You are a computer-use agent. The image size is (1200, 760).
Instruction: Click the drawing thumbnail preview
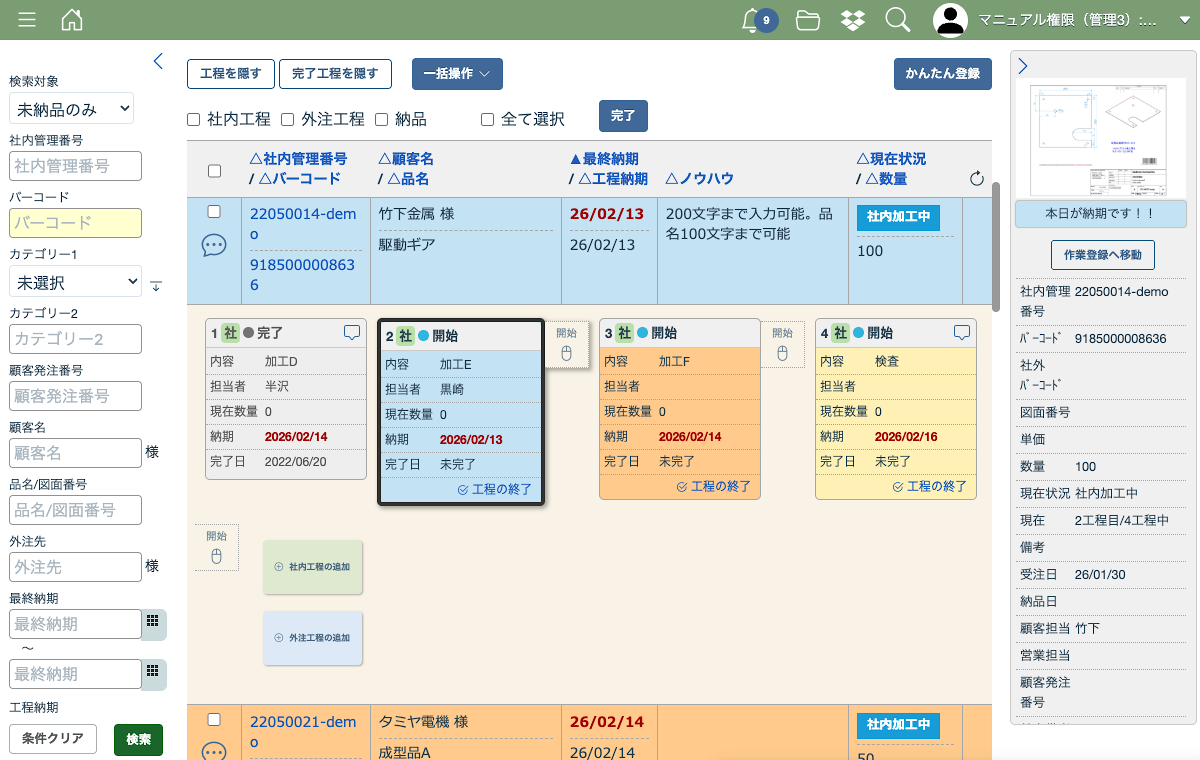coord(1099,140)
